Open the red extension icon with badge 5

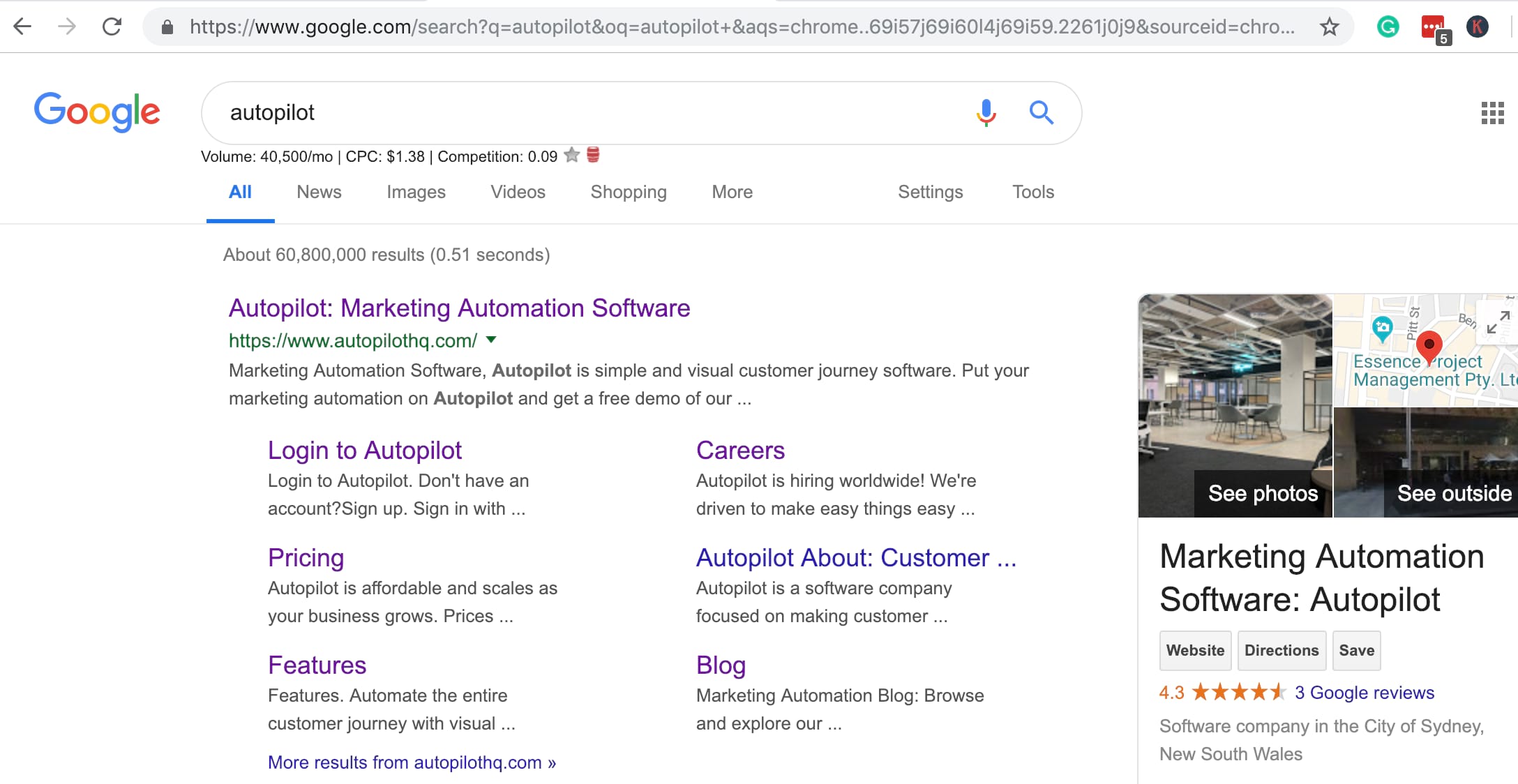[x=1435, y=29]
